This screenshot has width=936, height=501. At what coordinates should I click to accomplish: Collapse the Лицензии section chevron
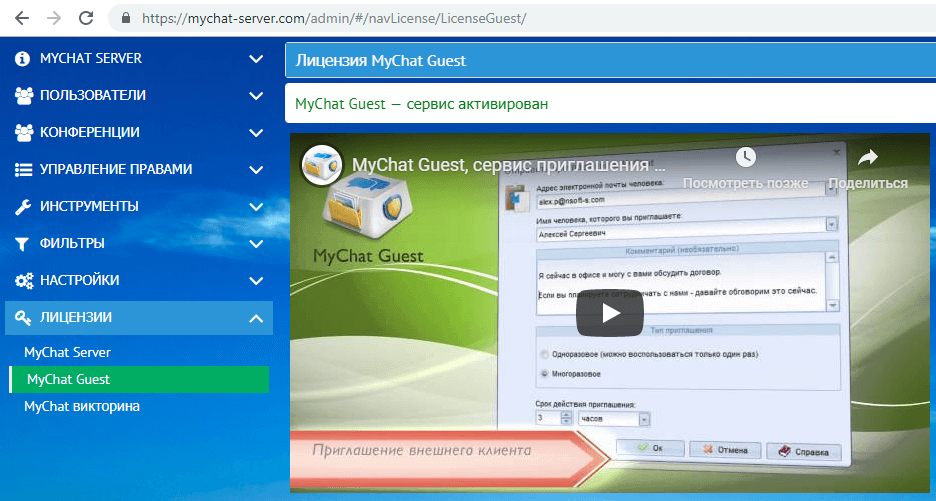(256, 318)
